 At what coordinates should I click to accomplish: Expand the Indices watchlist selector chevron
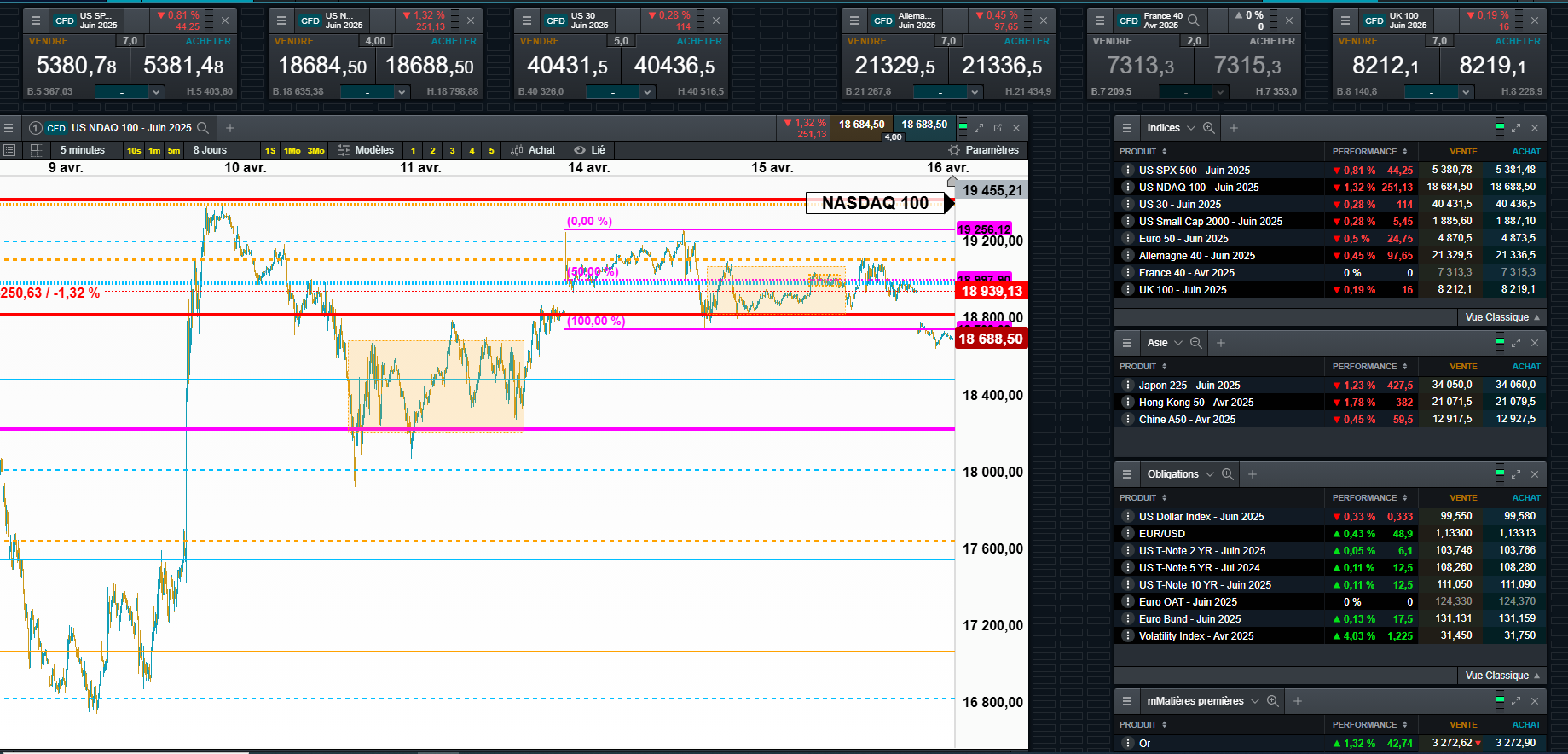1191,128
